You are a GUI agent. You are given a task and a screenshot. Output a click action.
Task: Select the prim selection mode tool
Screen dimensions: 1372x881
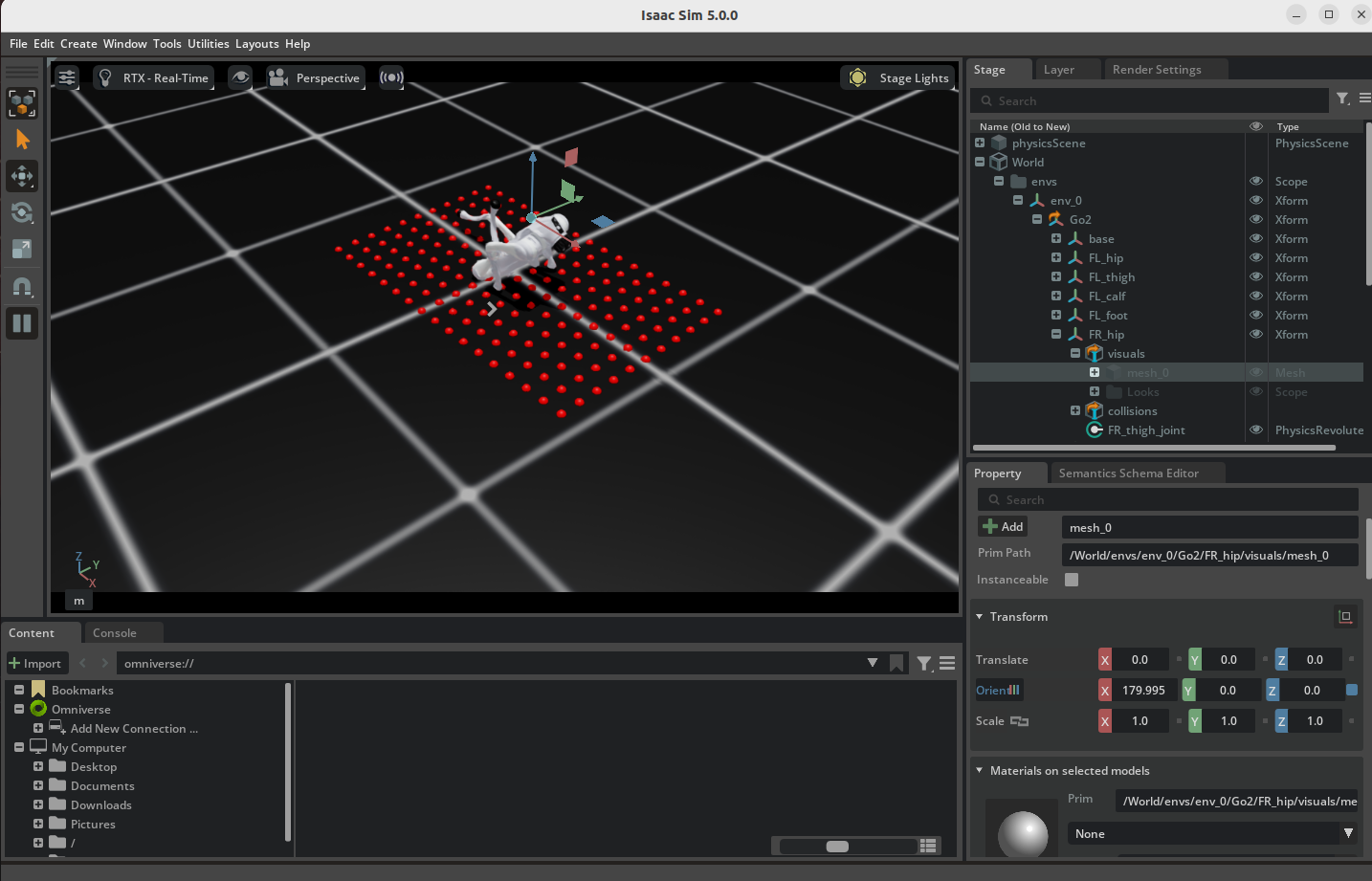(22, 103)
